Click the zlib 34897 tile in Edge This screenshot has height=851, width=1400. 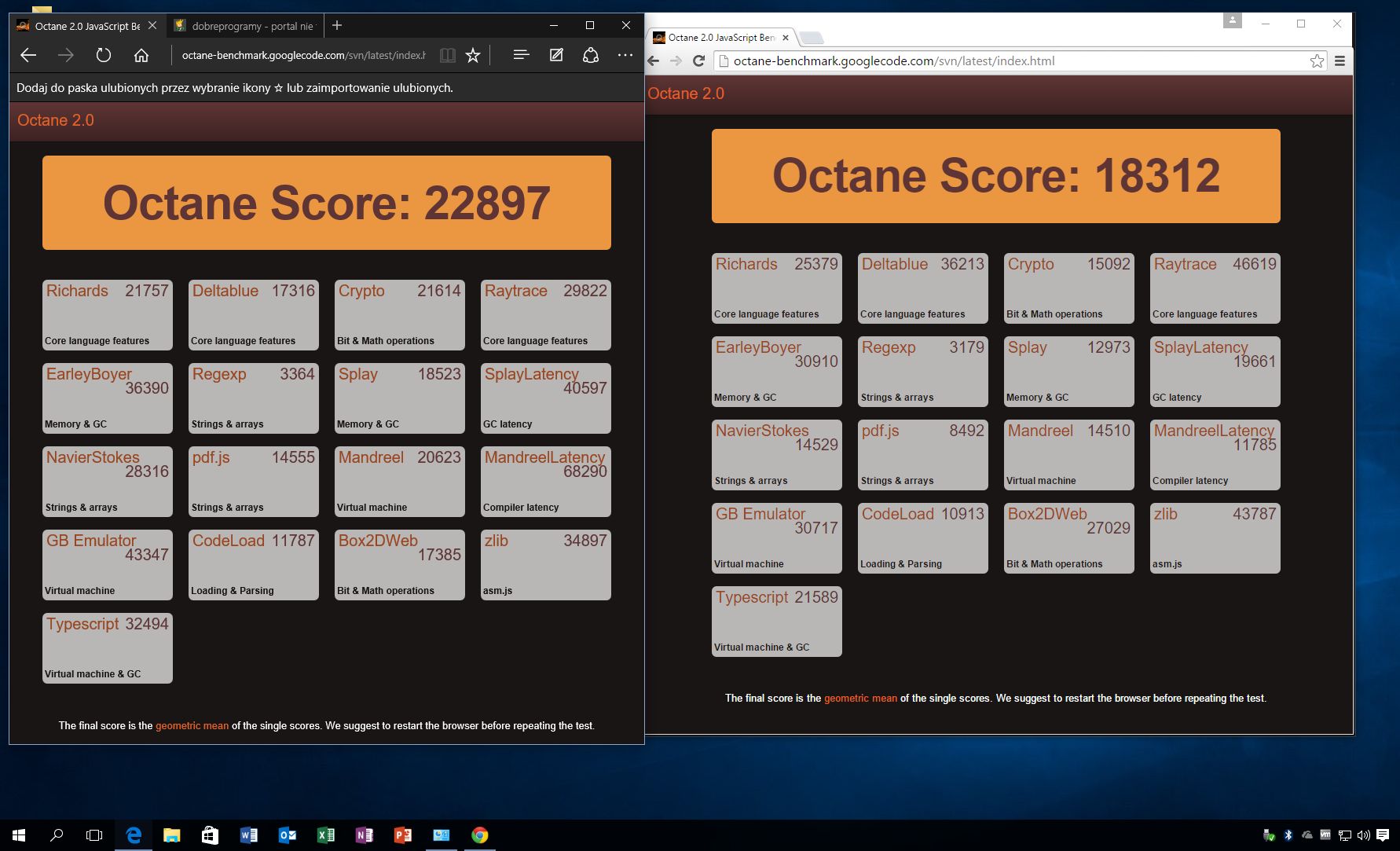[546, 565]
